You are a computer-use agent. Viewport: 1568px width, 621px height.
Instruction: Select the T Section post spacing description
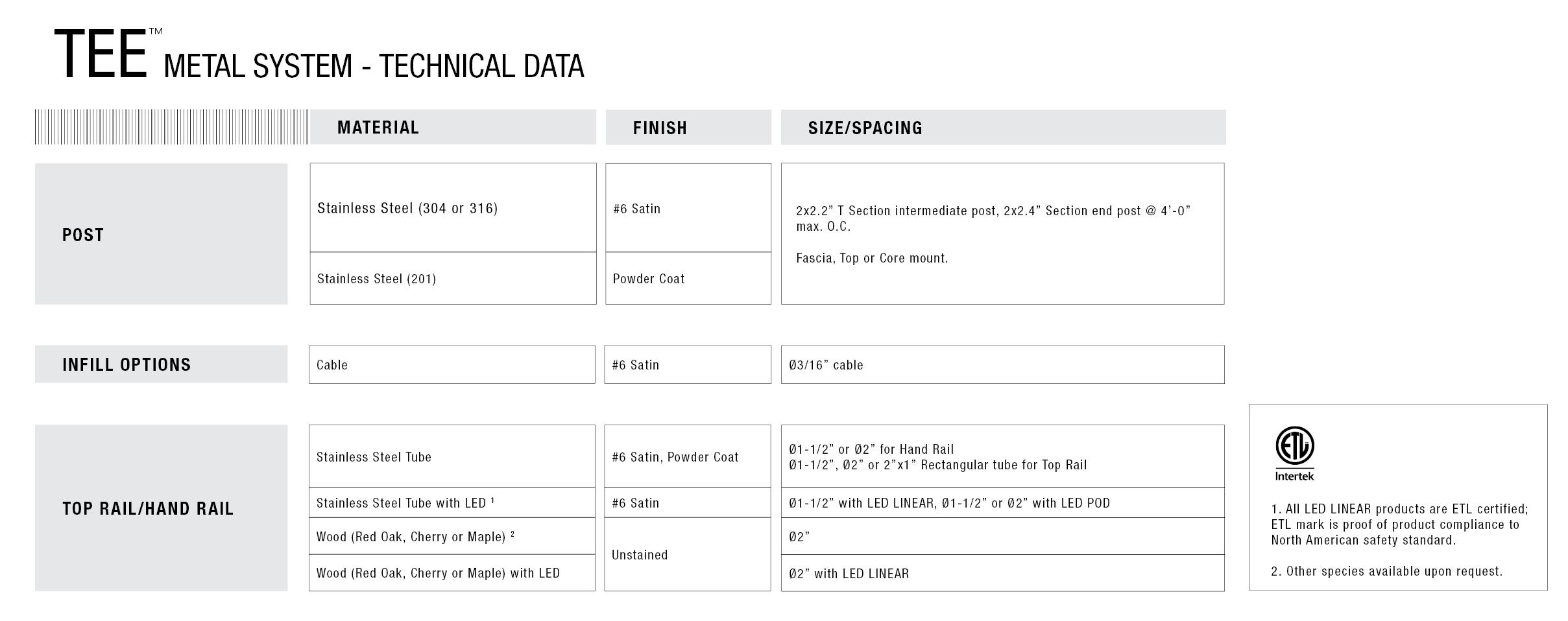993,218
